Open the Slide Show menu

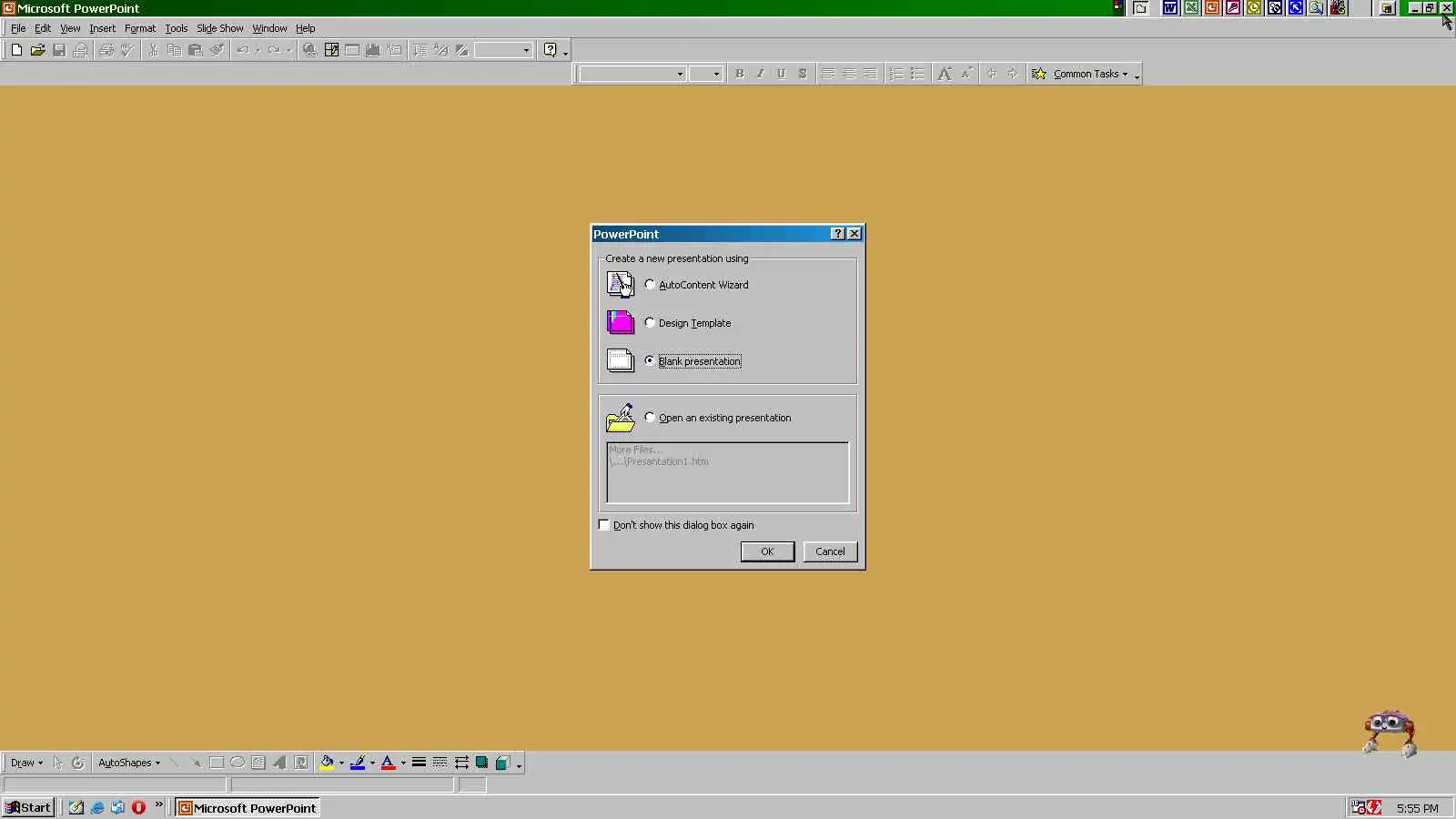click(x=219, y=28)
